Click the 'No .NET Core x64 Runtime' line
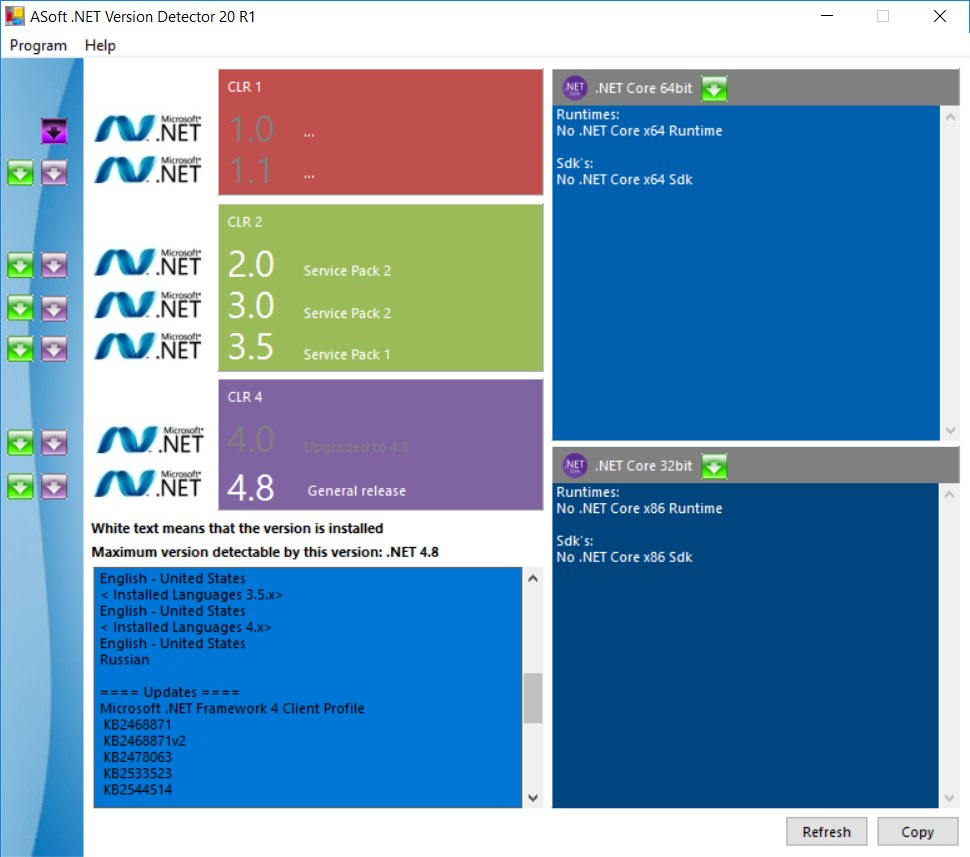The height and width of the screenshot is (857, 970). click(639, 131)
